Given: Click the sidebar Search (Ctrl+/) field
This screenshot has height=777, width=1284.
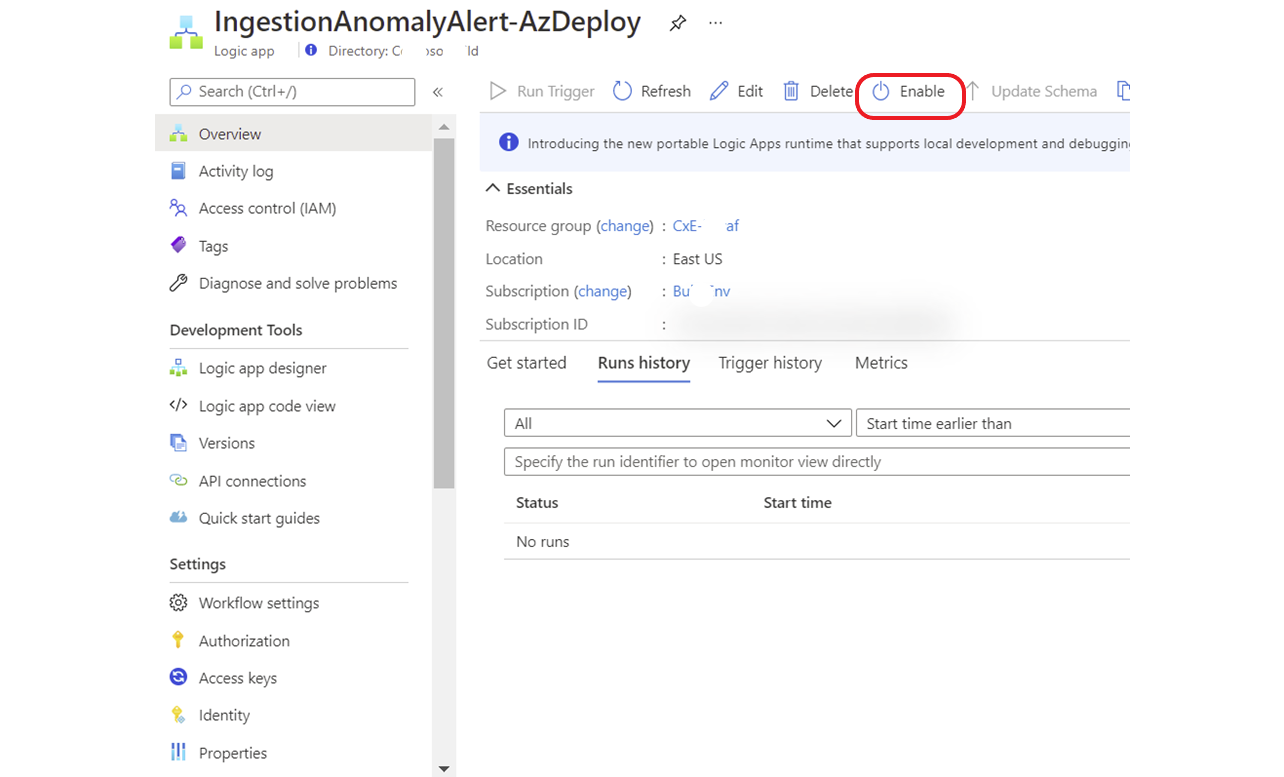Looking at the screenshot, I should pyautogui.click(x=292, y=91).
